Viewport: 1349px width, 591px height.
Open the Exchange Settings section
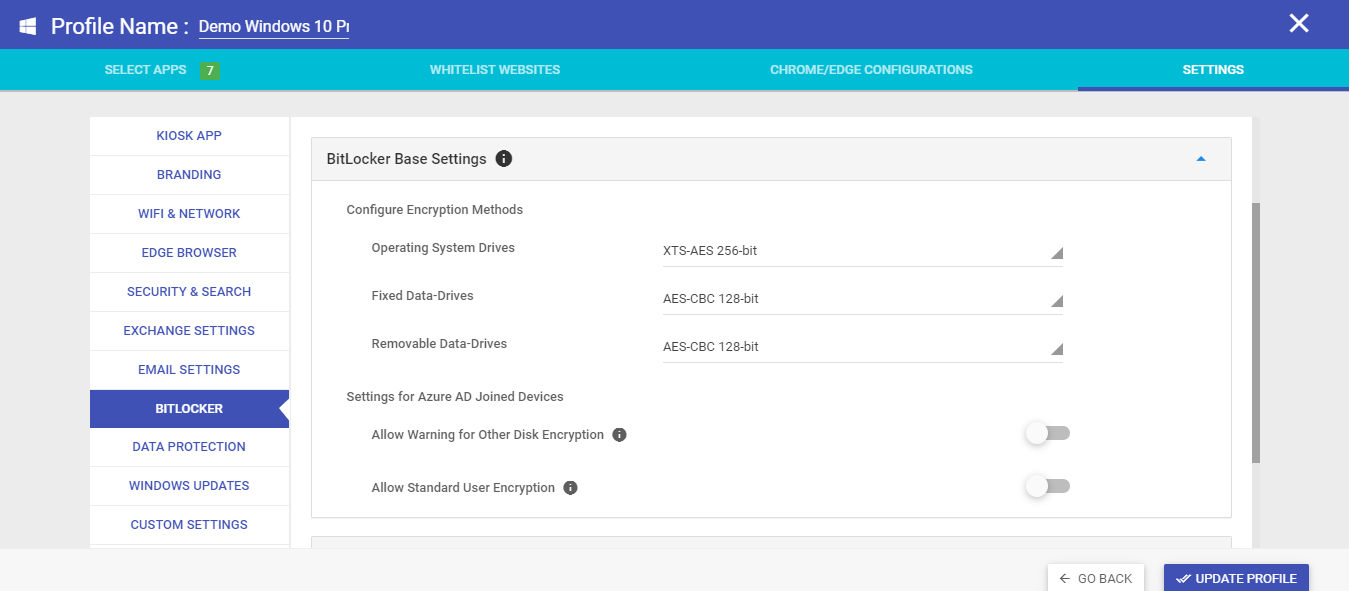(189, 331)
